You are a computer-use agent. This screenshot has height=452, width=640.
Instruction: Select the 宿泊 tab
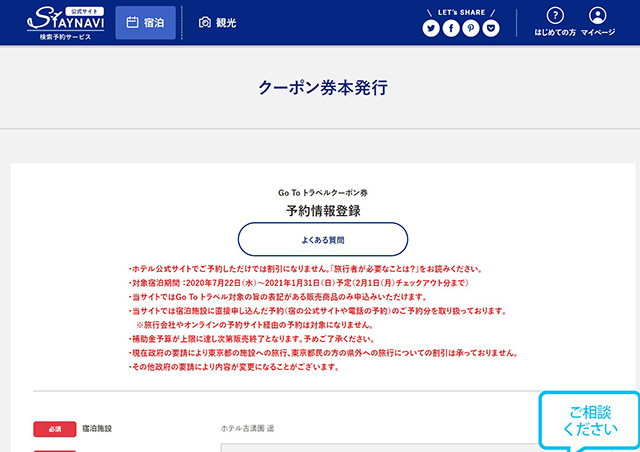[145, 22]
